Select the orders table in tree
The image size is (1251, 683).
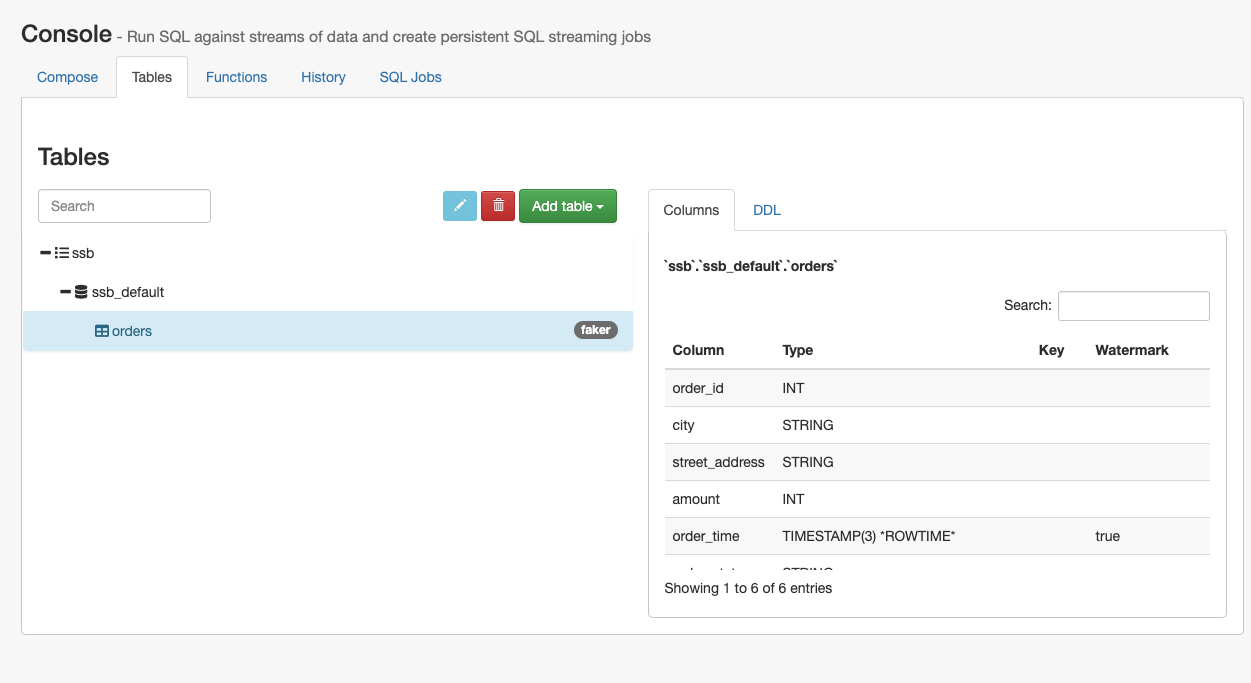(x=132, y=331)
